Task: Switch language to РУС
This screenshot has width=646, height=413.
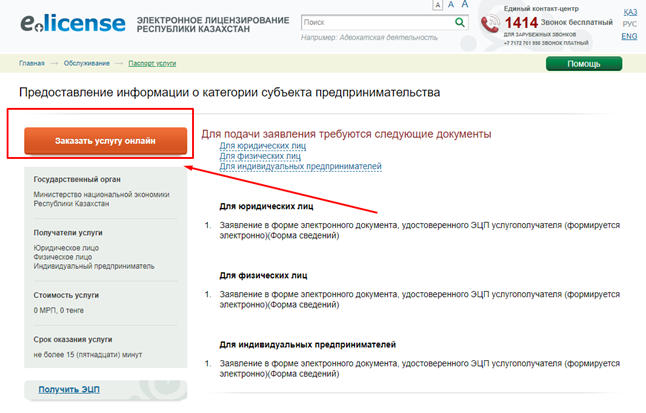Action: coord(629,24)
